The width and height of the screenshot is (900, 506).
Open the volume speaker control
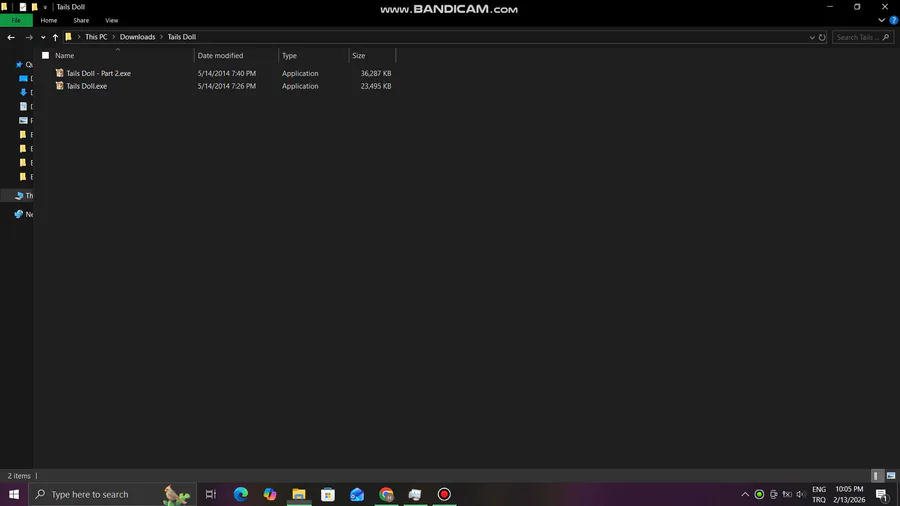tap(801, 494)
